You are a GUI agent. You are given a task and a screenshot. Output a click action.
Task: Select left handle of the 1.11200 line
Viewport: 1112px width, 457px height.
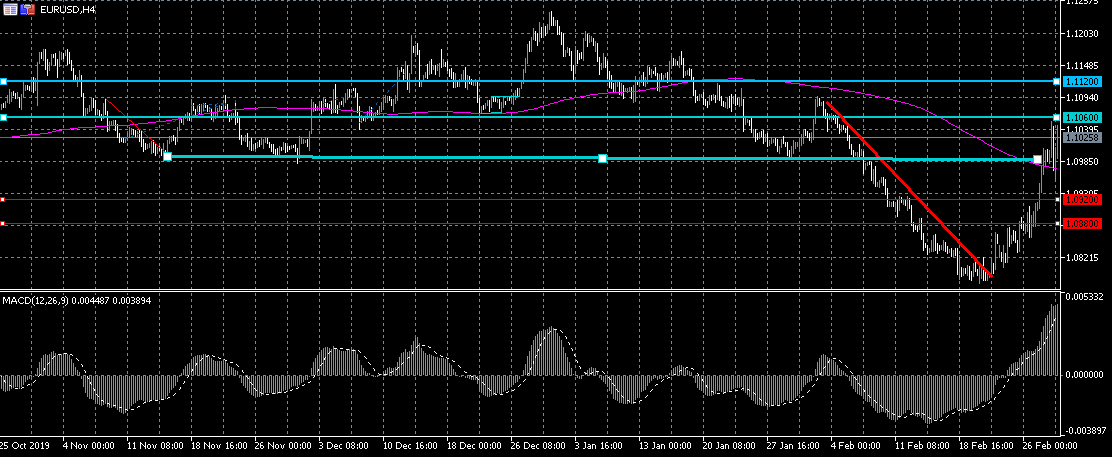pyautogui.click(x=3, y=82)
